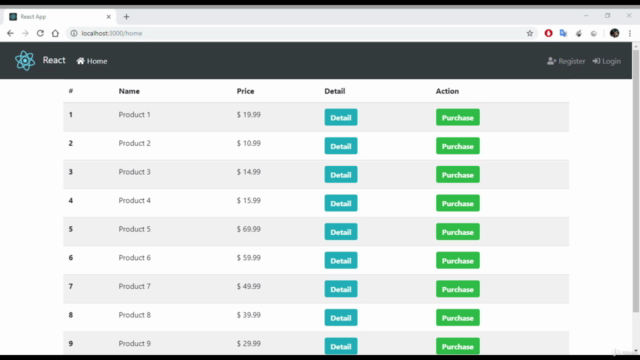Open a new browser tab

click(x=126, y=17)
